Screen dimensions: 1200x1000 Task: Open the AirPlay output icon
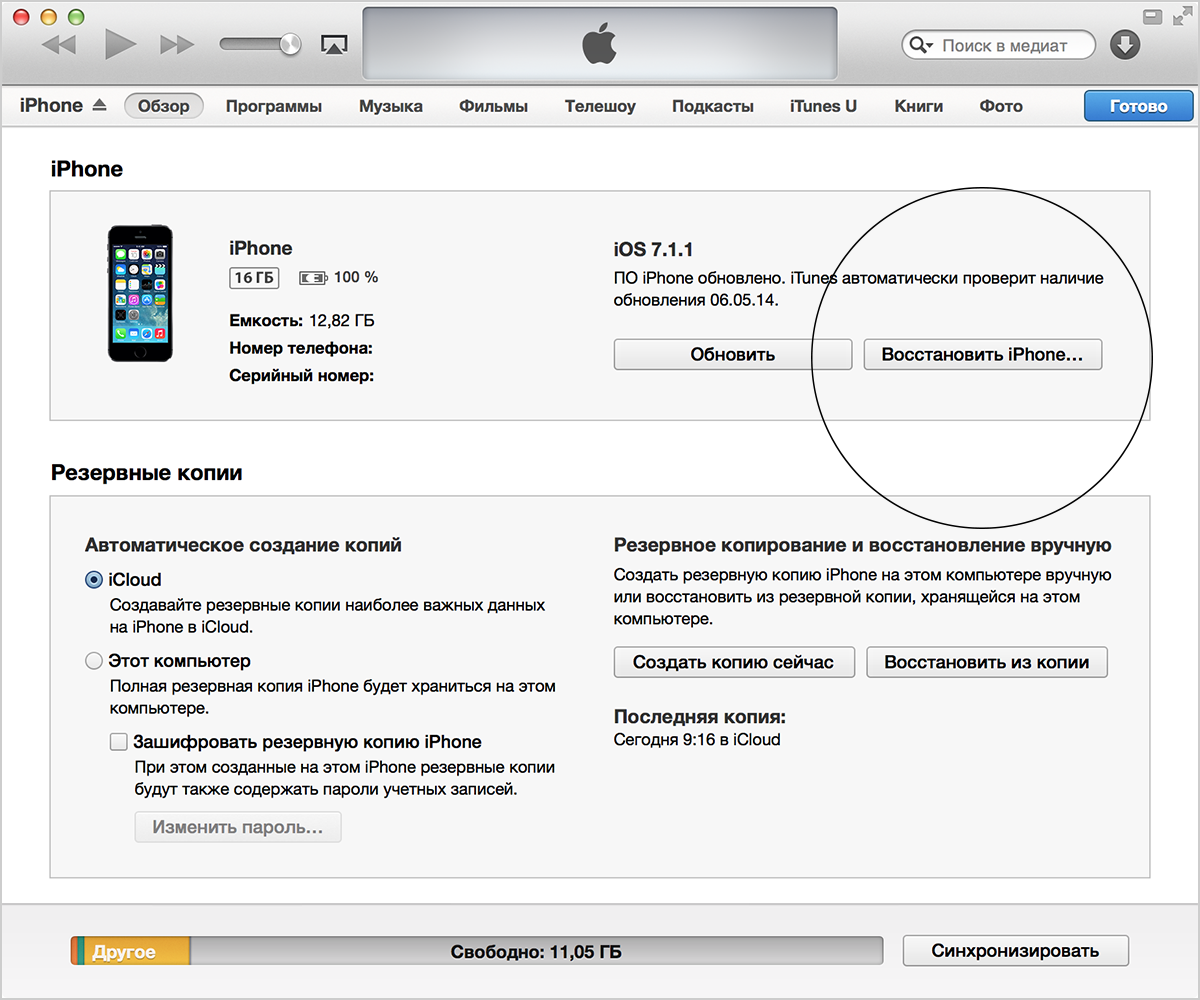click(x=333, y=45)
